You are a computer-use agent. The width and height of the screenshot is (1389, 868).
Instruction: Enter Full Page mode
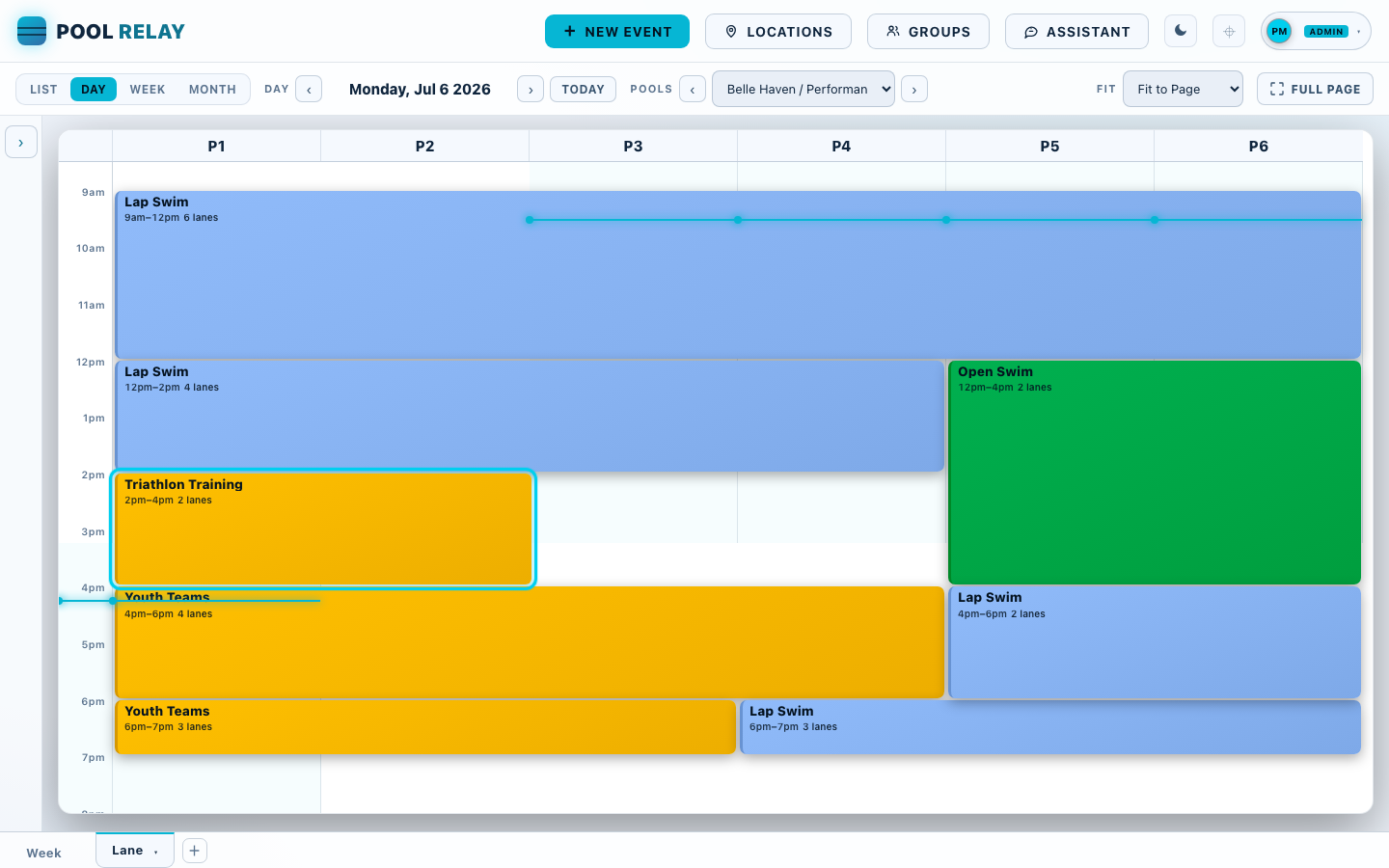click(1315, 89)
